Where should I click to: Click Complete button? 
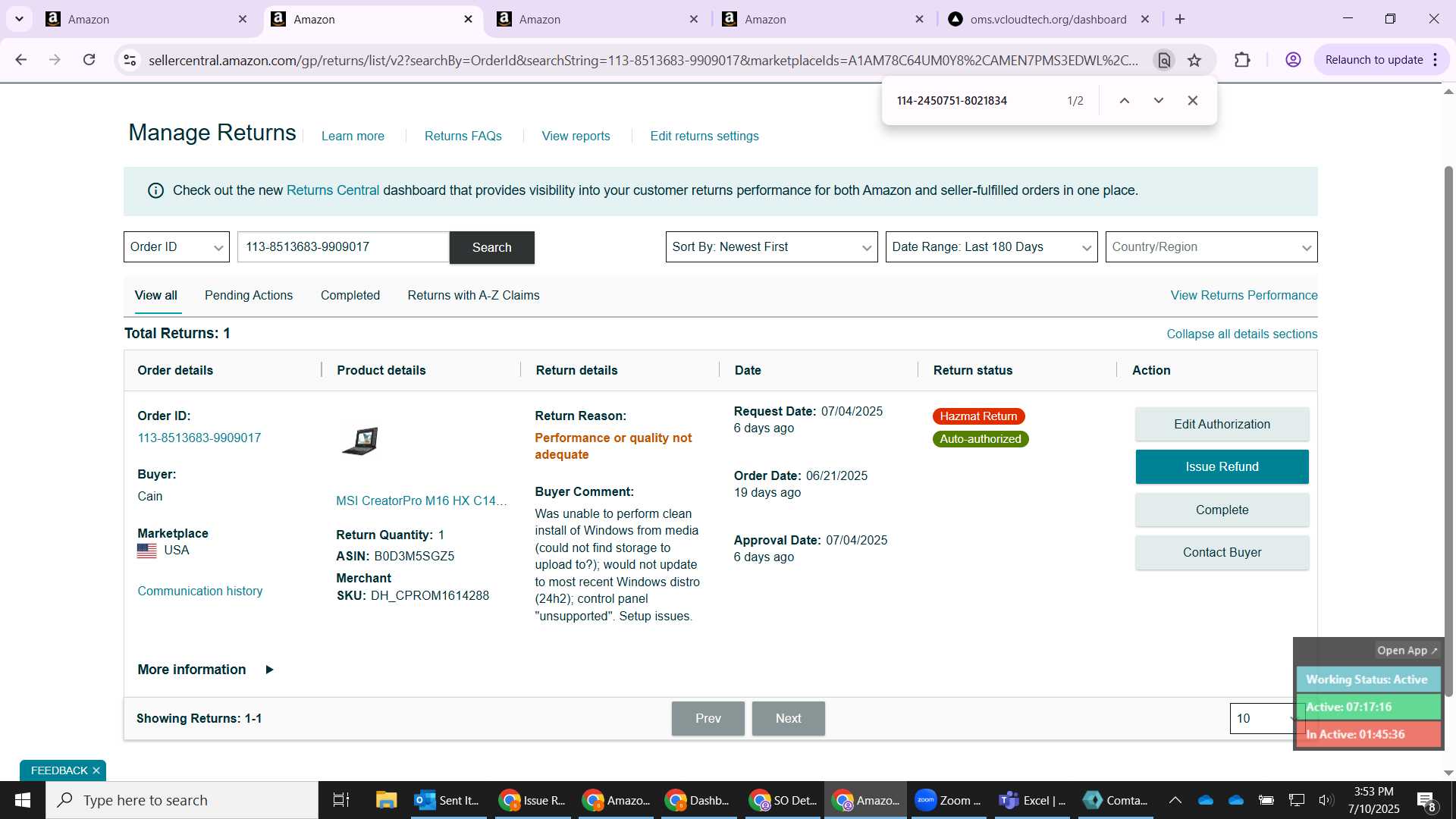1222,510
